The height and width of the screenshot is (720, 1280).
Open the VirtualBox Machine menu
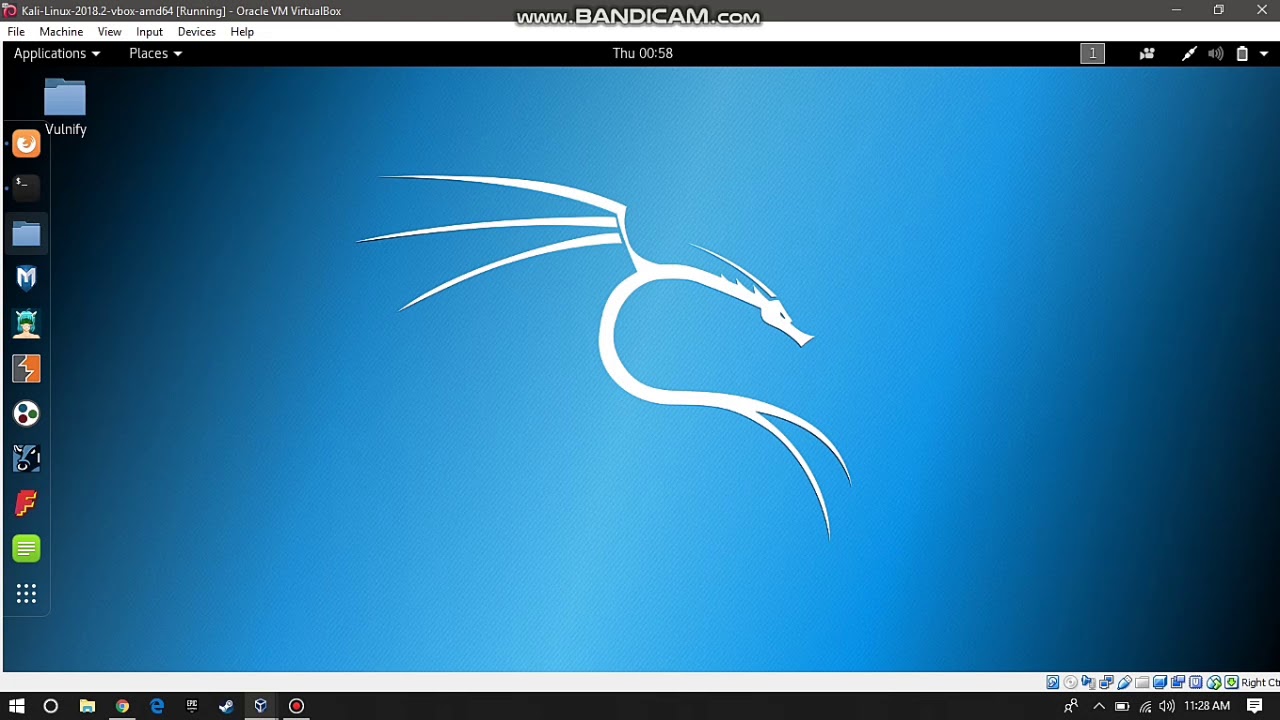point(61,32)
